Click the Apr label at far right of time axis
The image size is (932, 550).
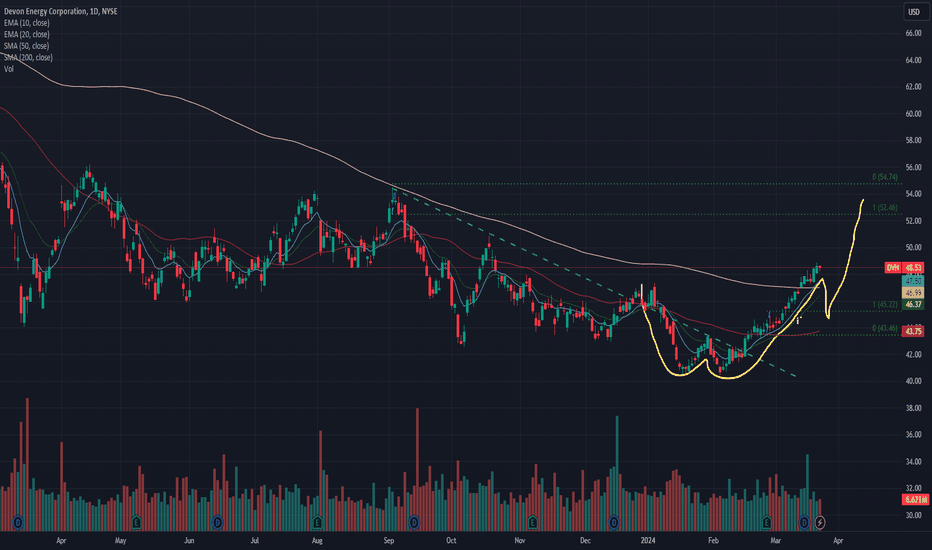pyautogui.click(x=838, y=540)
